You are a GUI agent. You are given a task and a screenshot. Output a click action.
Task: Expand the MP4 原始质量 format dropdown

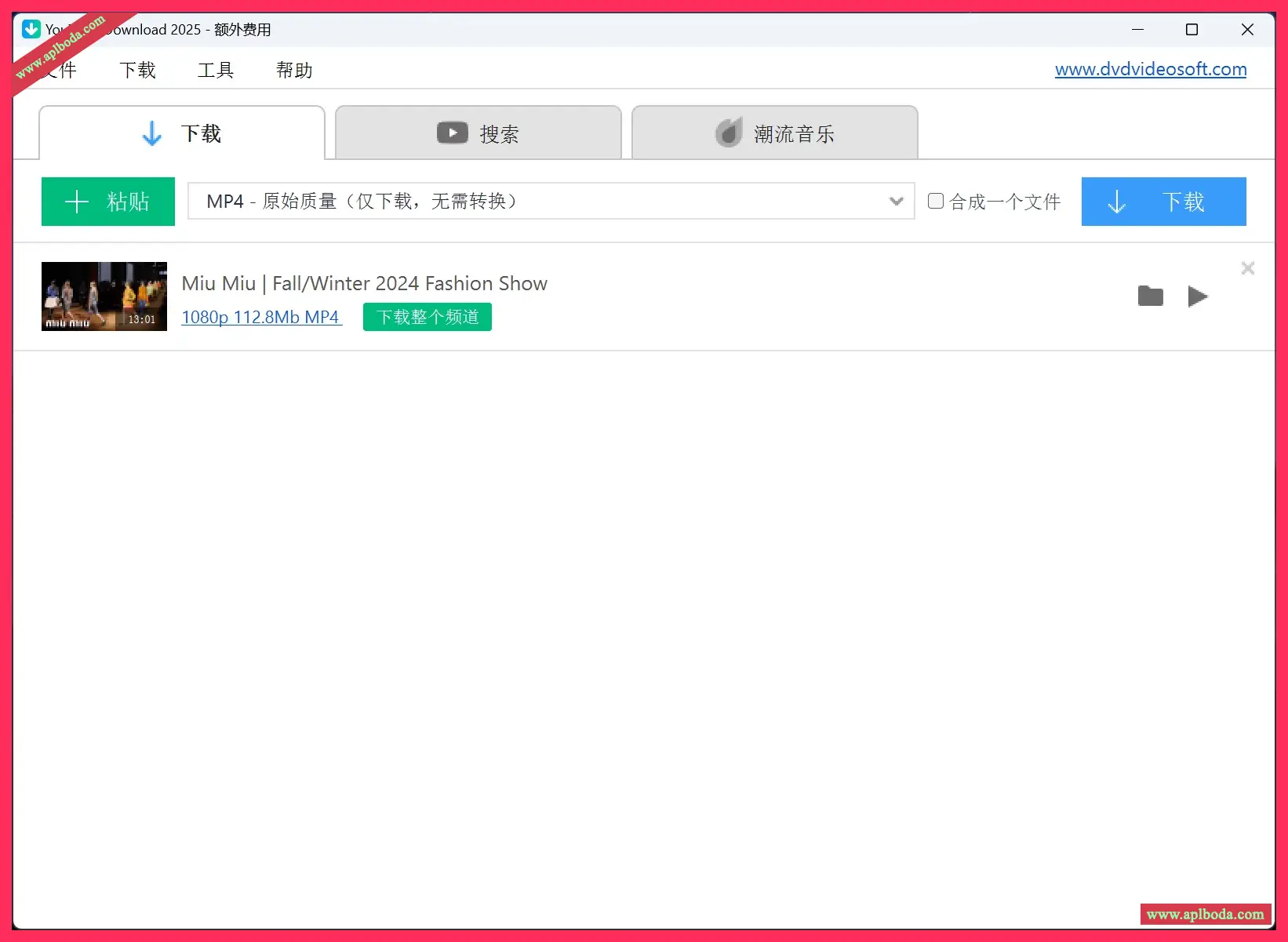coord(551,202)
